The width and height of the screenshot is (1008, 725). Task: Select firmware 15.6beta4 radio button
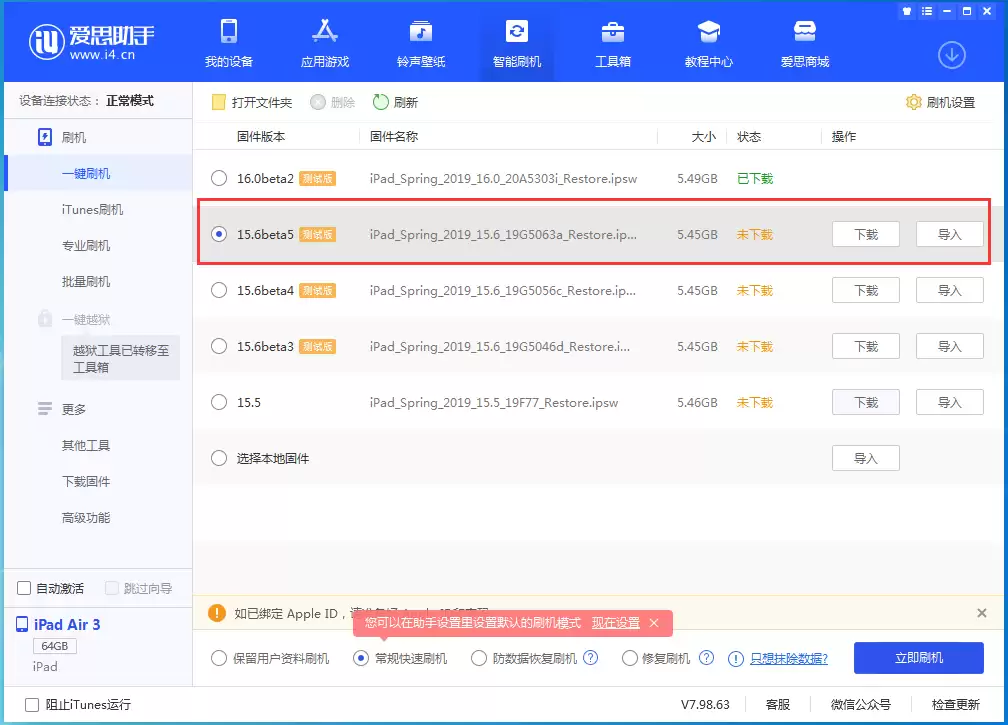click(x=219, y=290)
